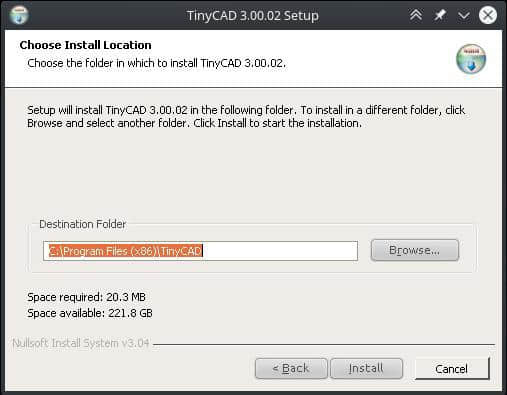This screenshot has height=395, width=507.
Task: Open the Browse... folder picker
Action: click(x=415, y=250)
